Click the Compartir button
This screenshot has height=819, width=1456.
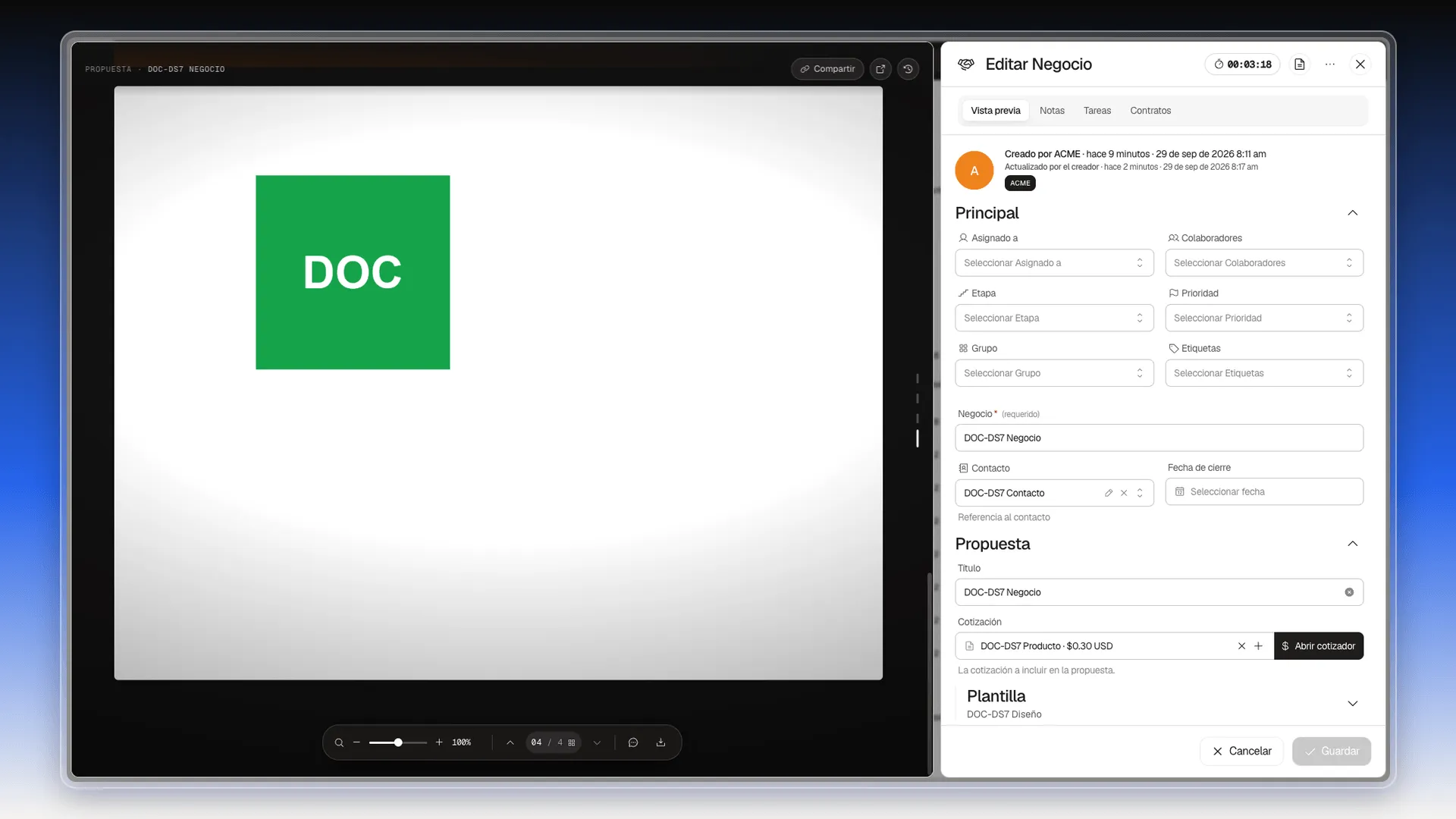coord(827,69)
